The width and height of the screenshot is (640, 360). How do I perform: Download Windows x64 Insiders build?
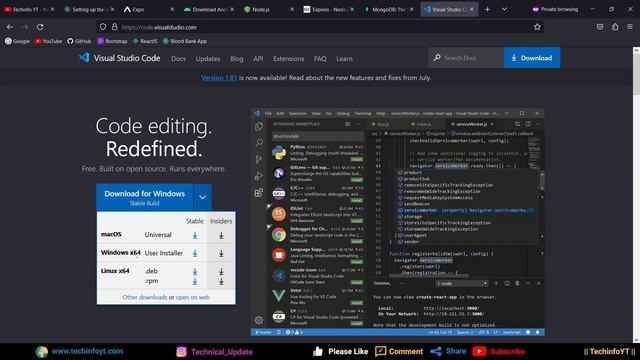221,253
